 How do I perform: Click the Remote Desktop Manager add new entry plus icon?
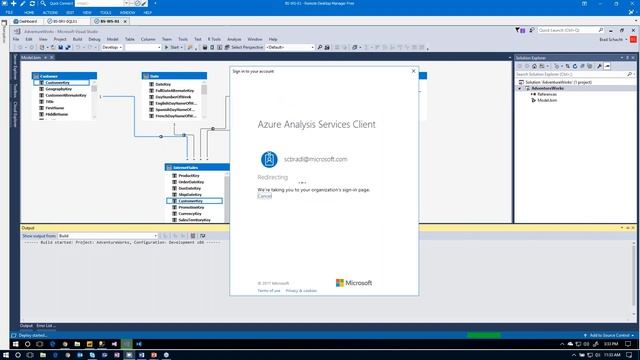13,3
